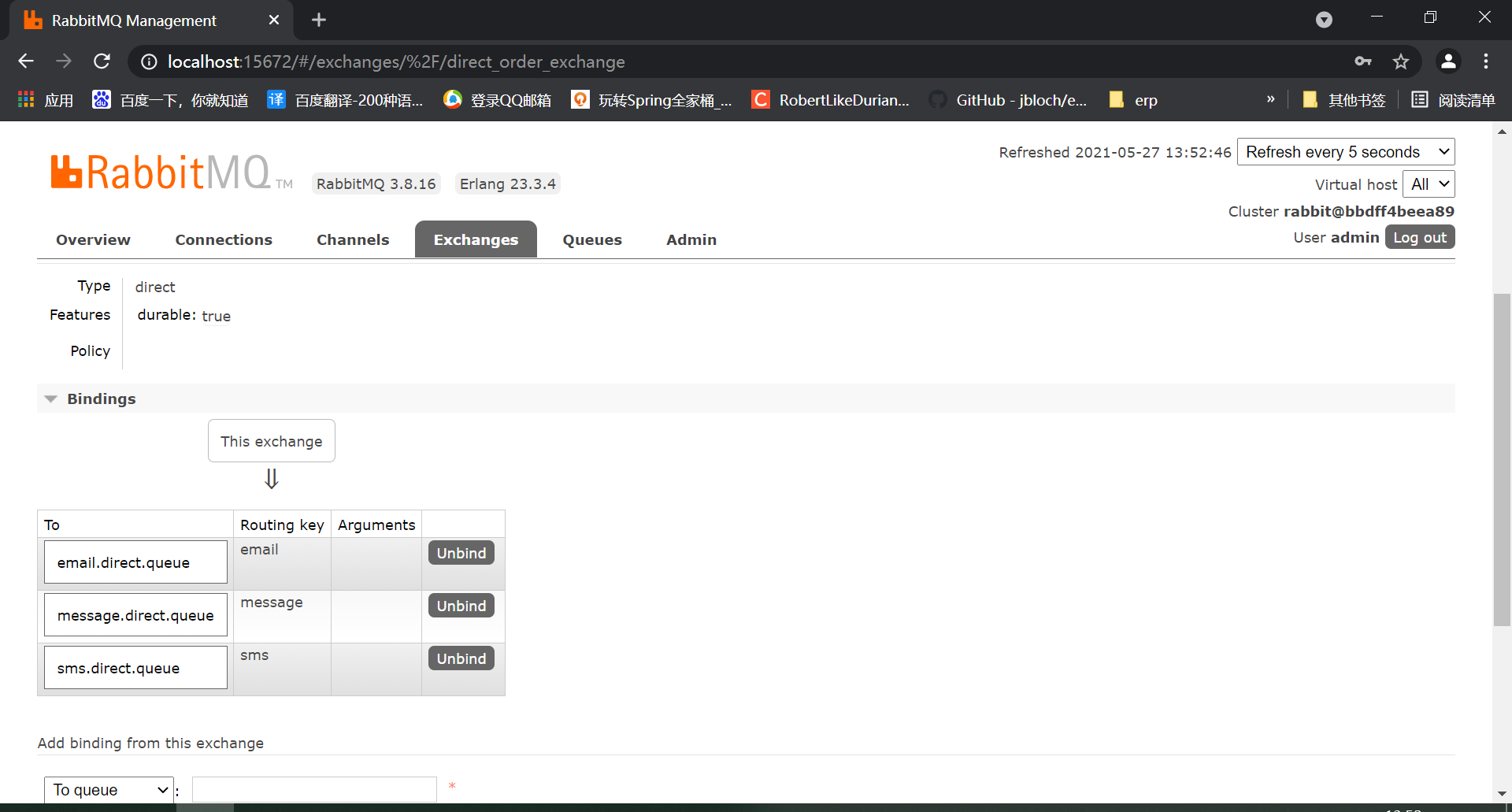Click the Arguments column header

pos(376,525)
